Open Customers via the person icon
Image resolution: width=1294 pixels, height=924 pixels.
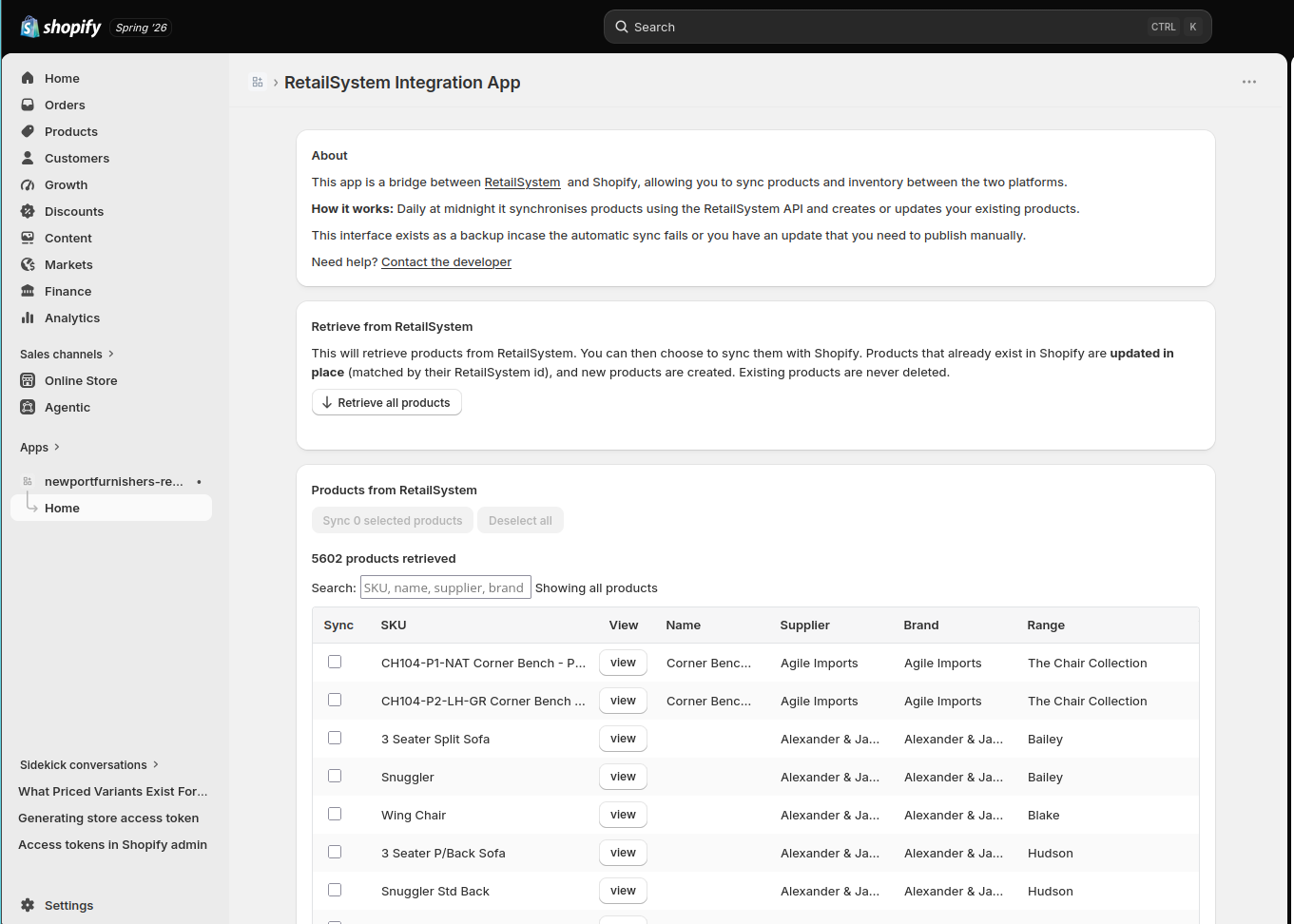(28, 158)
